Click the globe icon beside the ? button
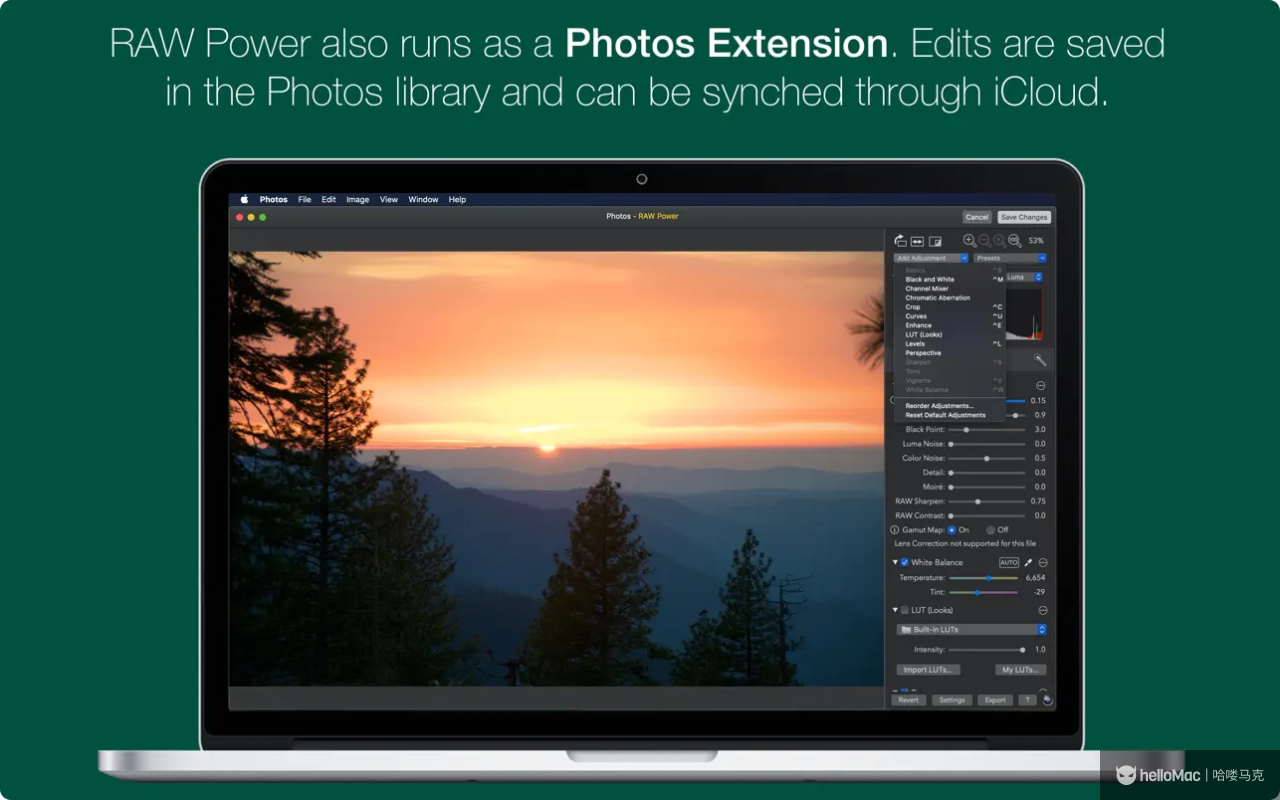 tap(1047, 700)
